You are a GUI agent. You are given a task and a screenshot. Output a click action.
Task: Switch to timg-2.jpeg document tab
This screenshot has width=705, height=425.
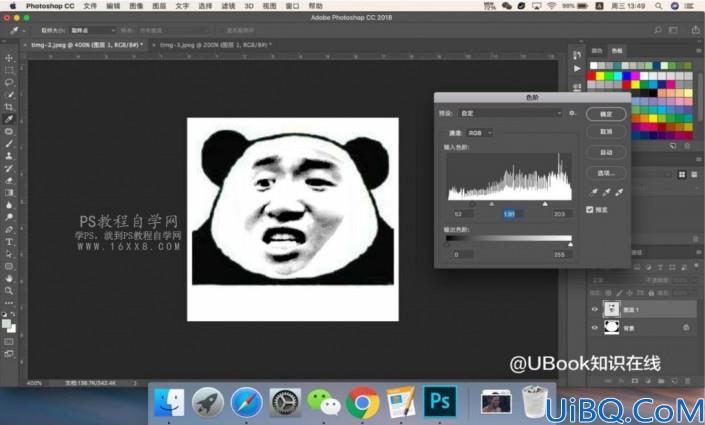87,45
